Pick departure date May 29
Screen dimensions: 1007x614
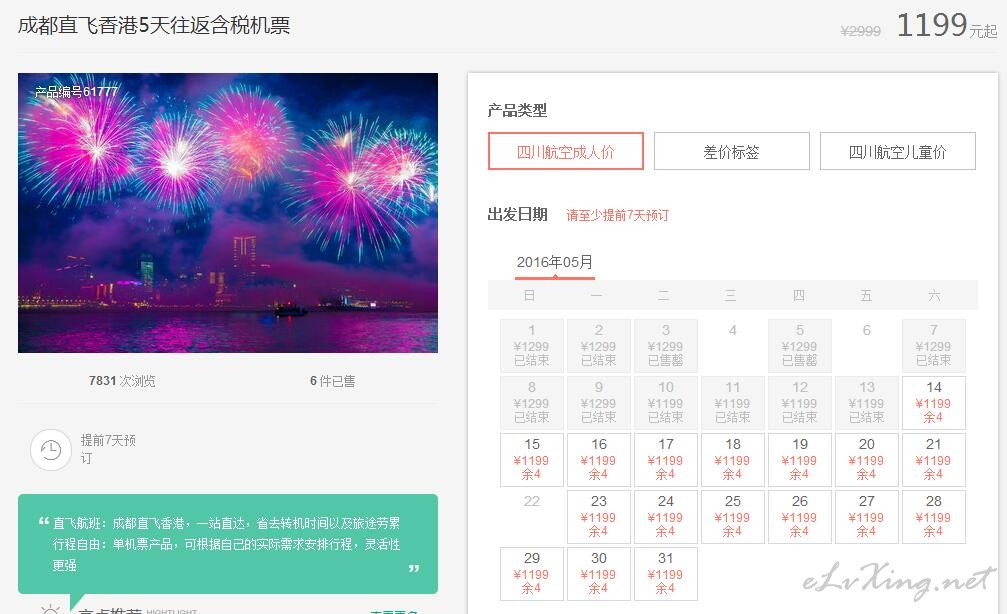click(532, 574)
